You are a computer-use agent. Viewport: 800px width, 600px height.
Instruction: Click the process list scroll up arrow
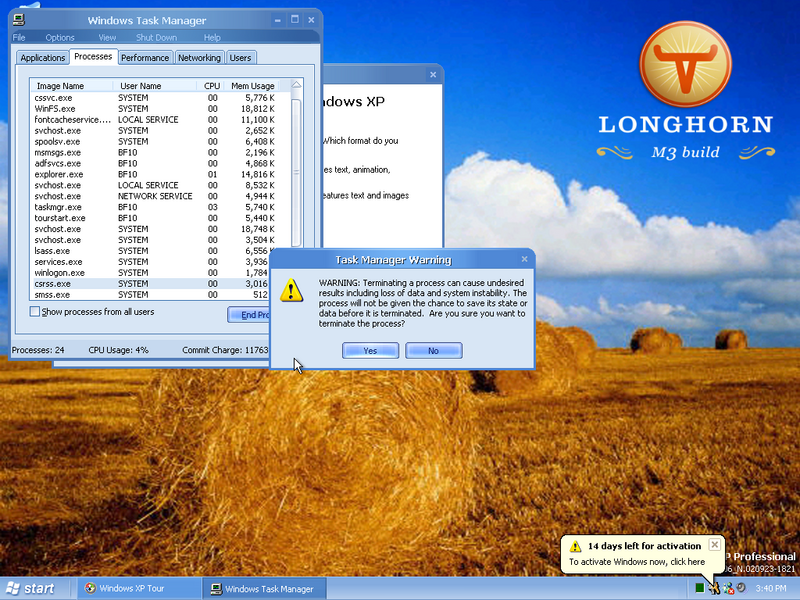pos(296,85)
